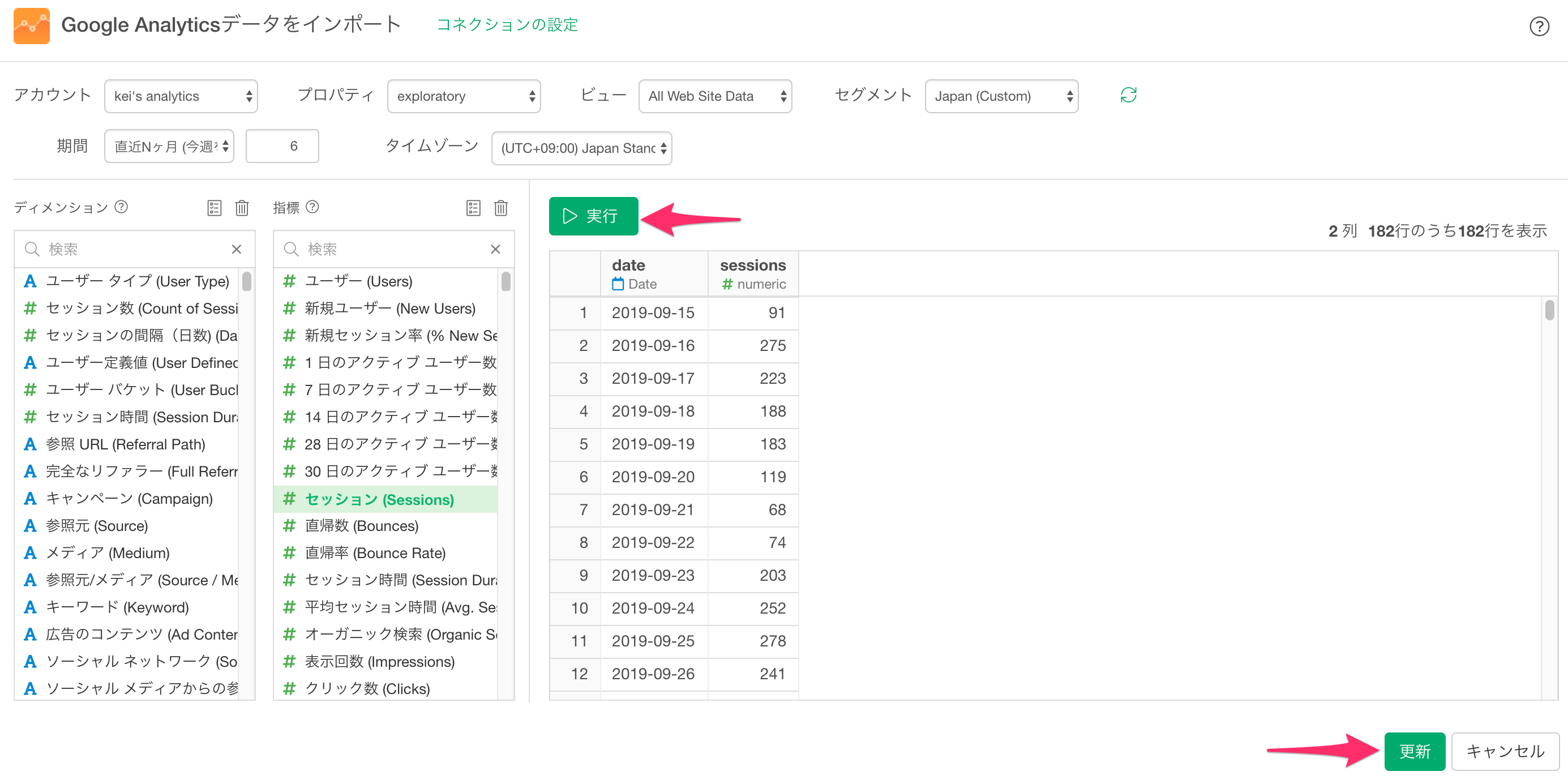Viewport: 1568px width, 780px height.
Task: Select metric 7 日のアクティブ ユーザー数
Action: [x=387, y=389]
